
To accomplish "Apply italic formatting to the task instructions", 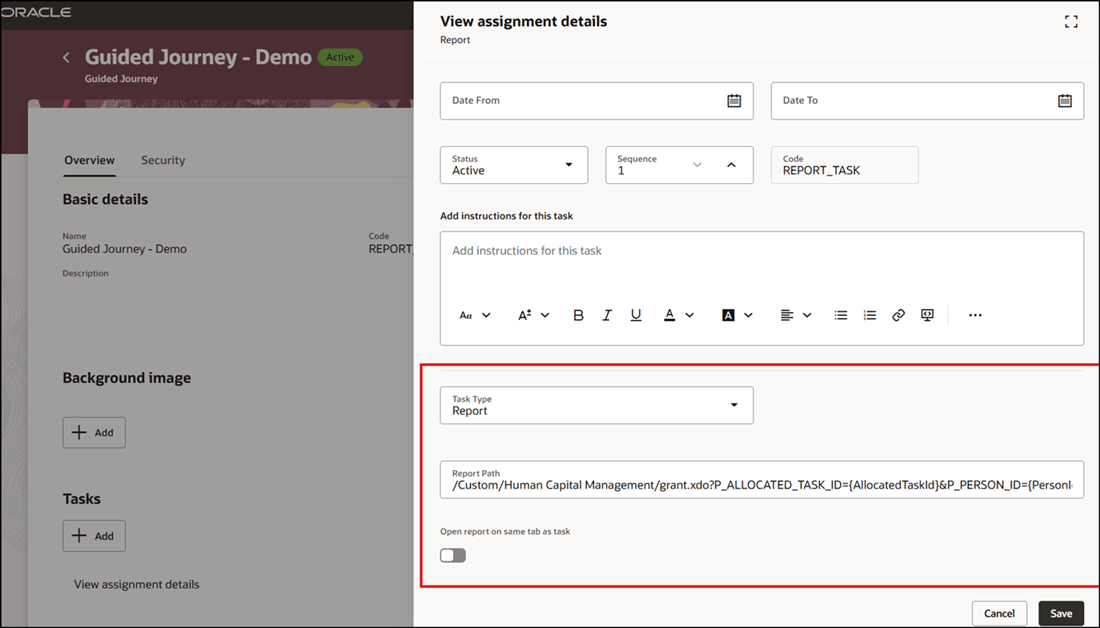I will pyautogui.click(x=607, y=314).
